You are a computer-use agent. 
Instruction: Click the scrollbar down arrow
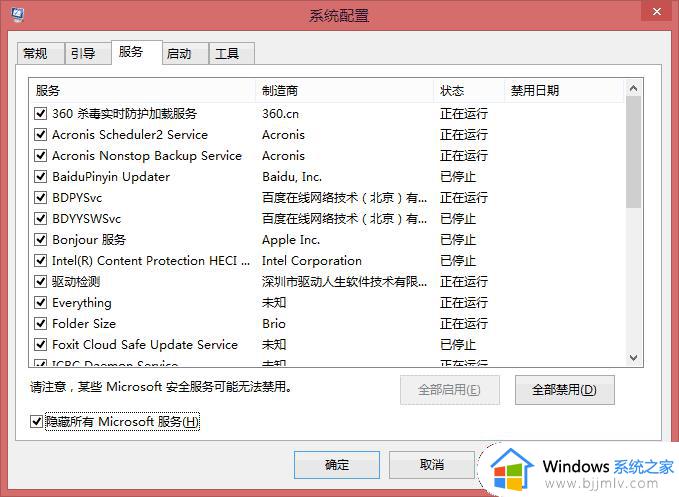click(633, 358)
